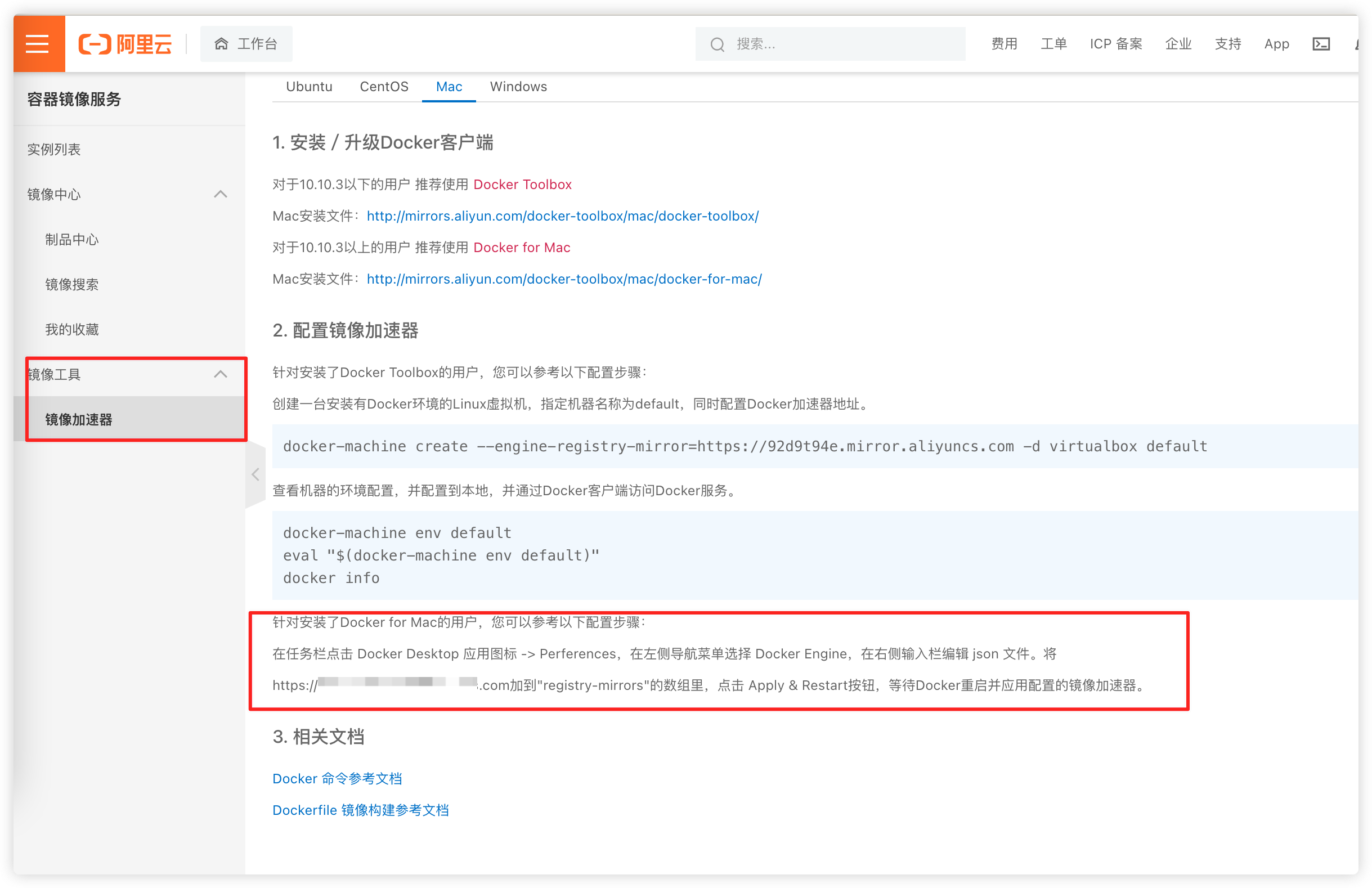Click the search magnifier icon
This screenshot has width=1372, height=888.
pyautogui.click(x=717, y=44)
